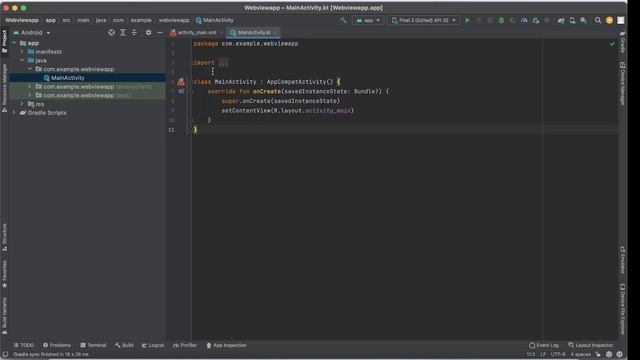640x360 pixels.
Task: Click the MainActivity class gutter icon
Action: point(181,82)
